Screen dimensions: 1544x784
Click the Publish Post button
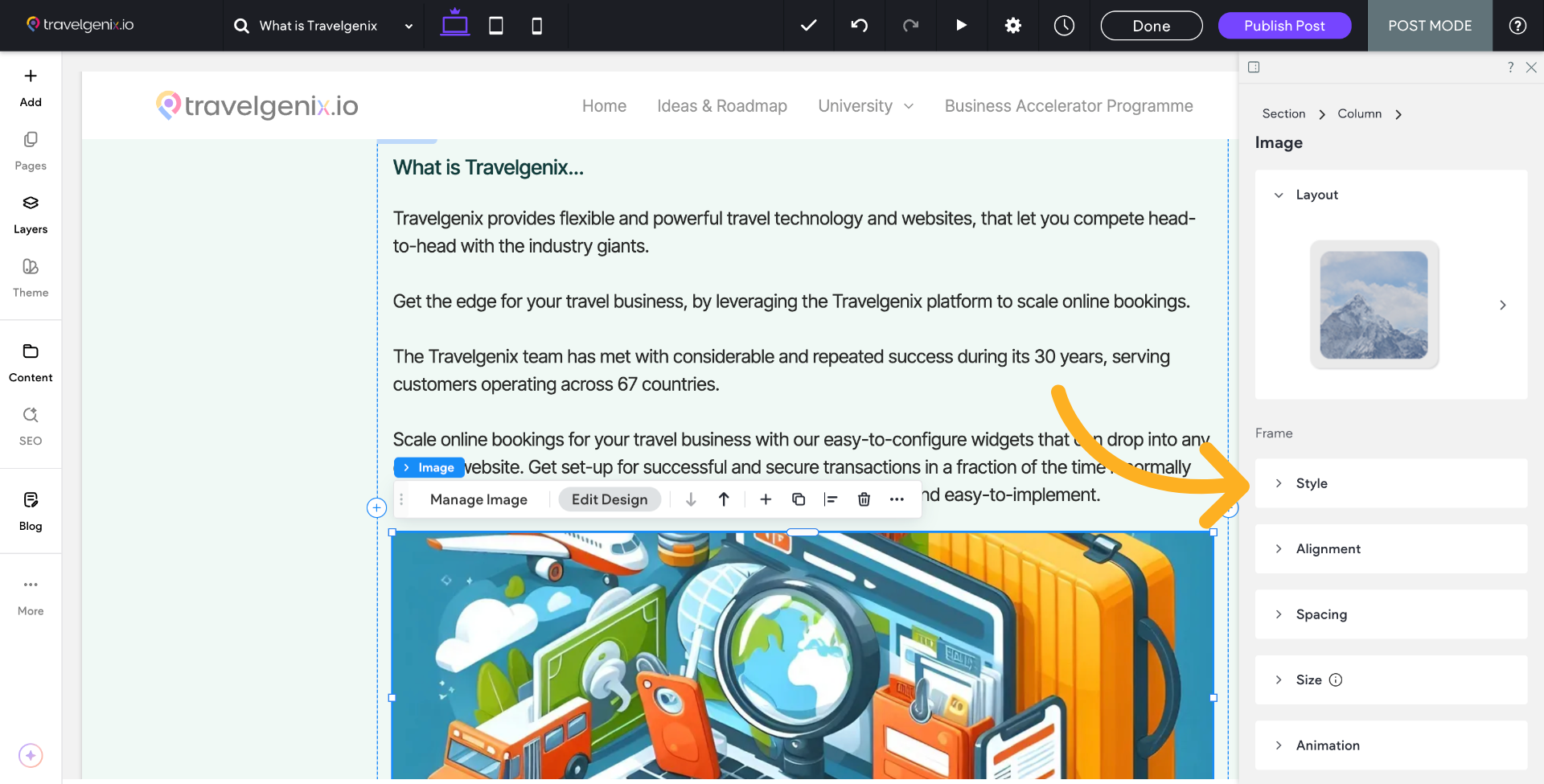[1283, 26]
